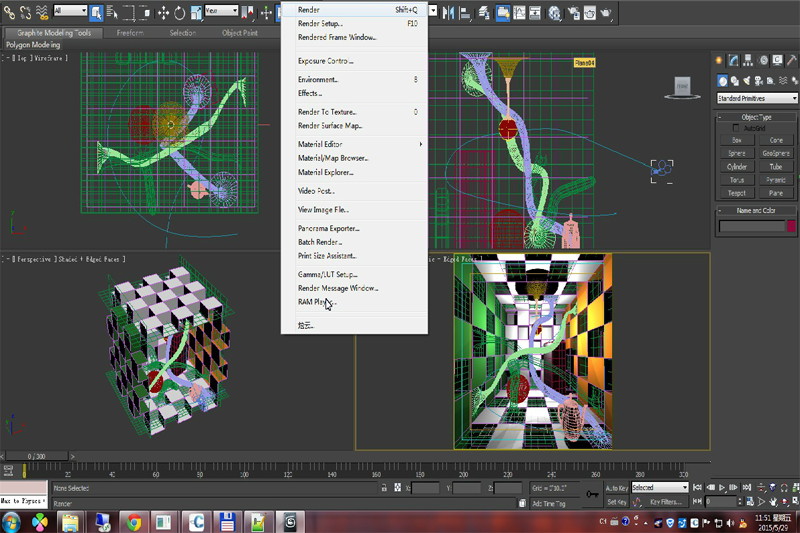This screenshot has height=533, width=800.
Task: Select the Shapes category icon
Action: click(x=735, y=81)
